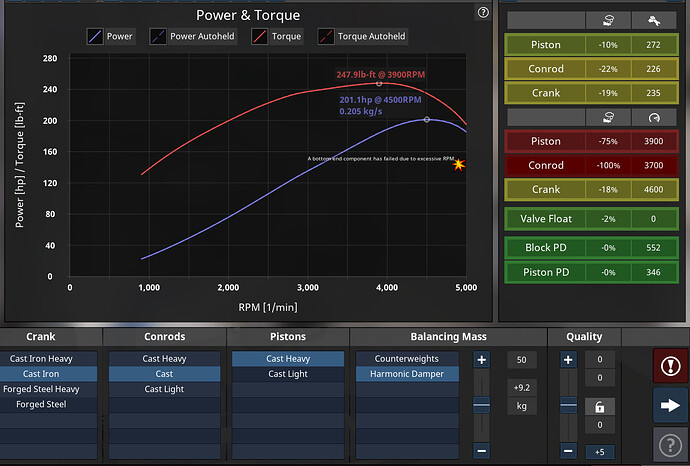690x466 pixels.
Task: Choose Counterweights balancing option
Action: coord(406,358)
